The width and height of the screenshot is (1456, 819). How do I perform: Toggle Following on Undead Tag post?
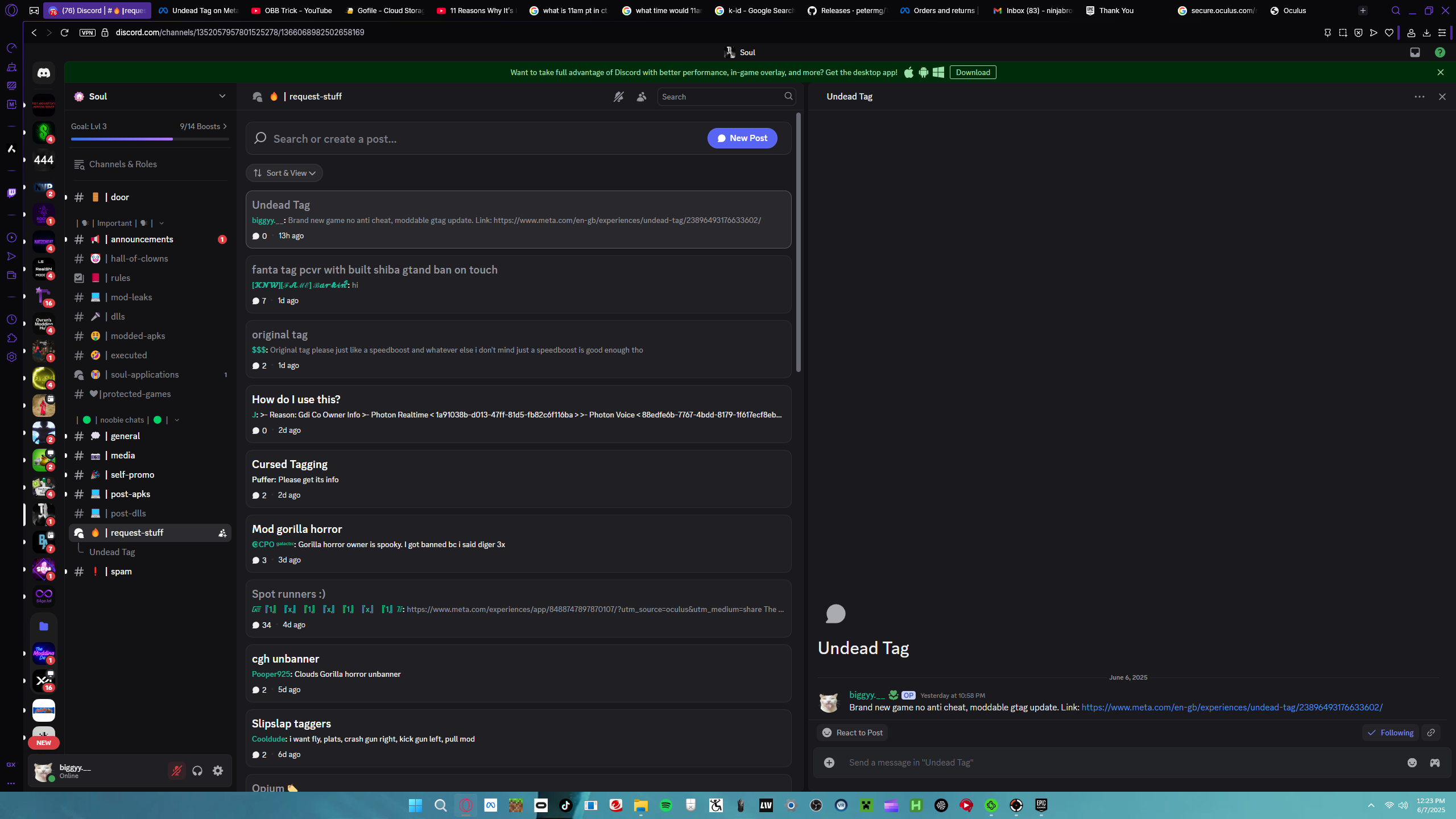[x=1391, y=733]
